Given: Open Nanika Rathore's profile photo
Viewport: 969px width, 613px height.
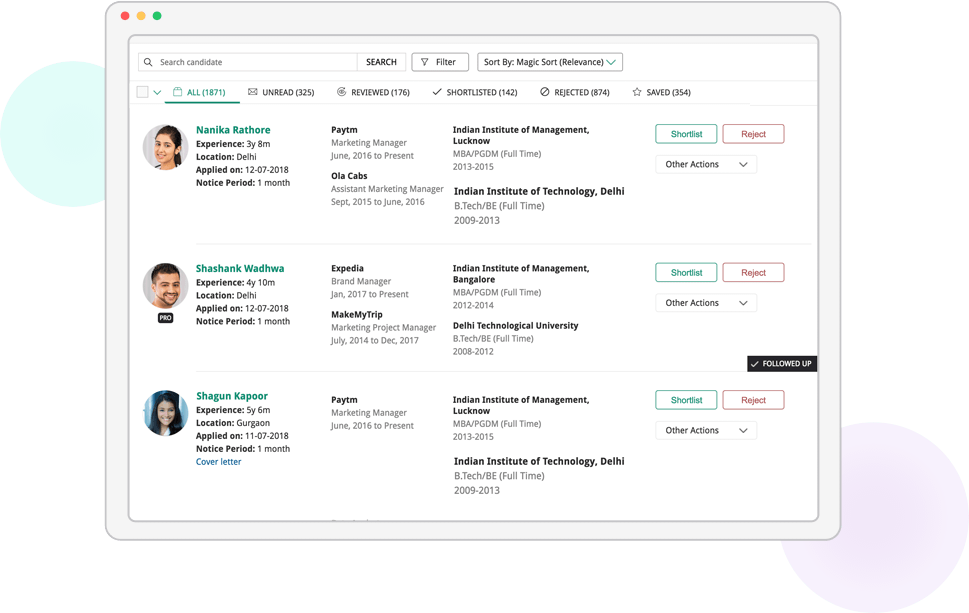Looking at the screenshot, I should (x=165, y=148).
